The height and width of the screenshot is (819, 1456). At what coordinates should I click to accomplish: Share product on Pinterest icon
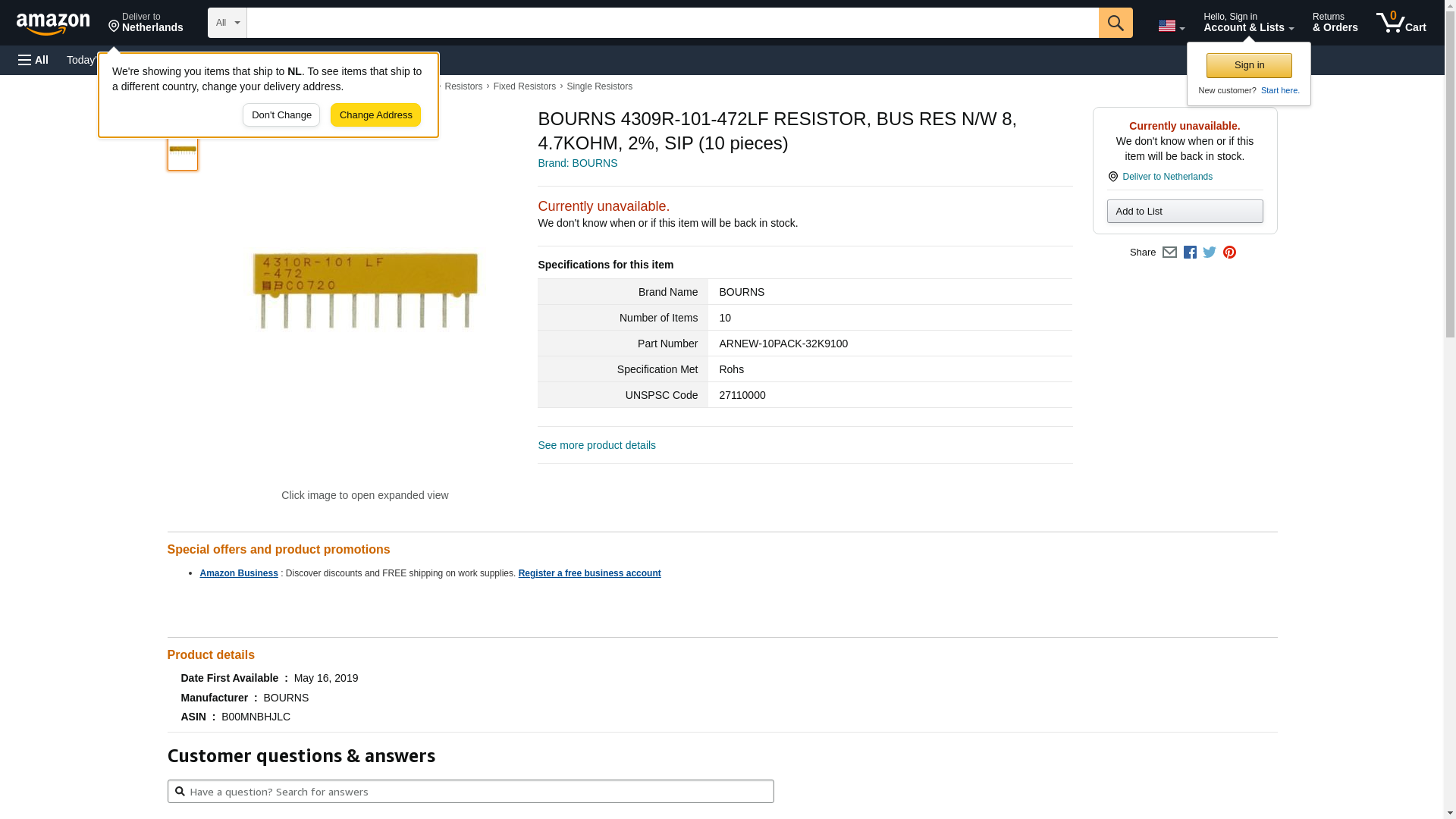[1229, 253]
